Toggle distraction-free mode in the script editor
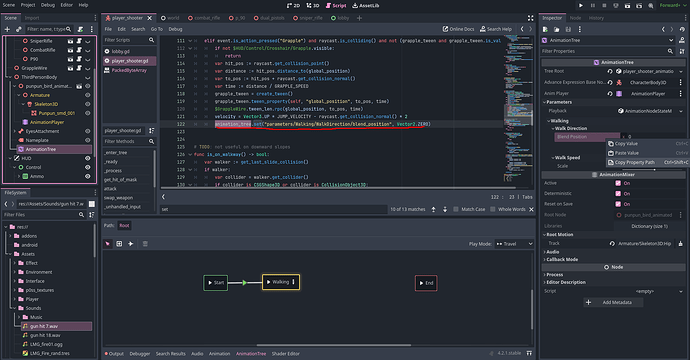 pos(531,18)
